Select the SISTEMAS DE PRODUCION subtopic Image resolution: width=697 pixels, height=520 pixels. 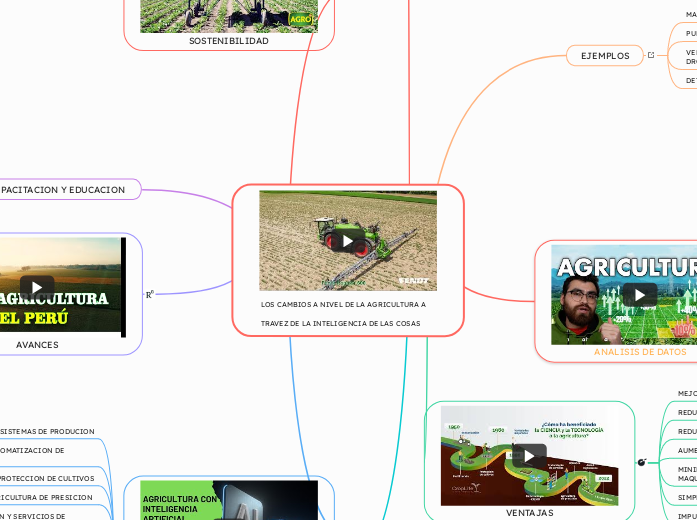tap(47, 432)
